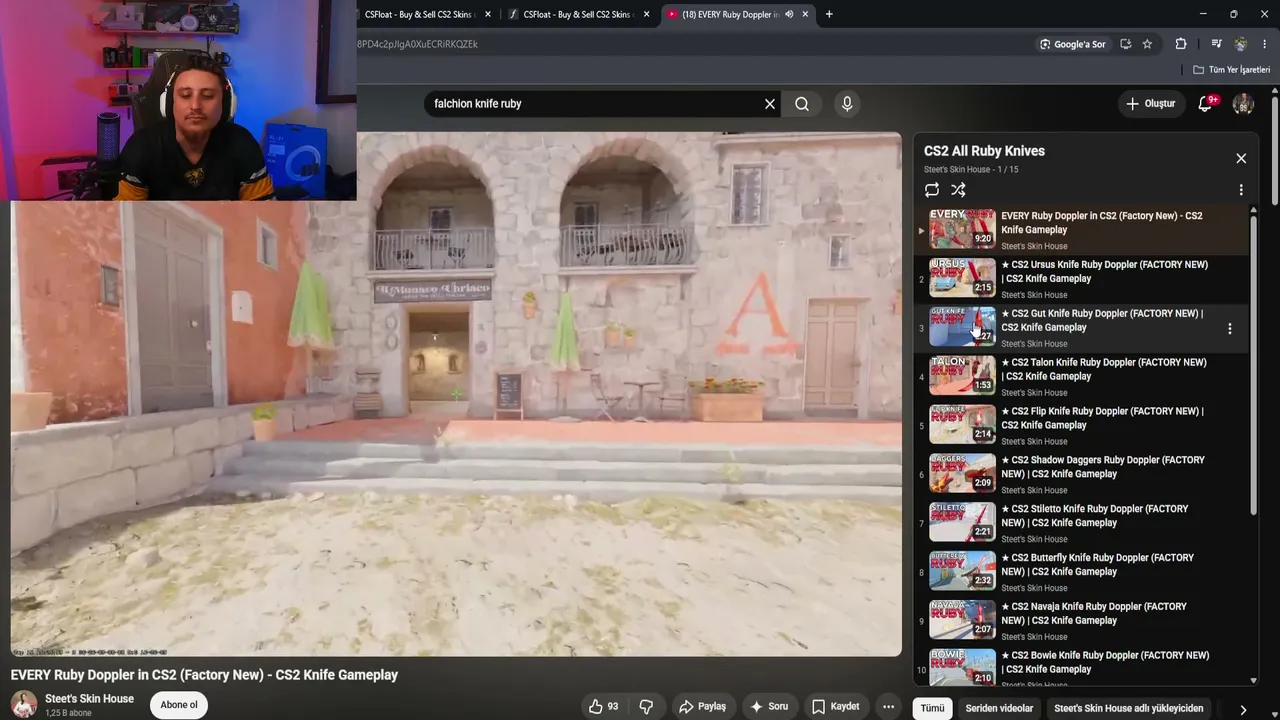The image size is (1280, 720).
Task: Start voice search with the microphone icon
Action: [x=847, y=104]
